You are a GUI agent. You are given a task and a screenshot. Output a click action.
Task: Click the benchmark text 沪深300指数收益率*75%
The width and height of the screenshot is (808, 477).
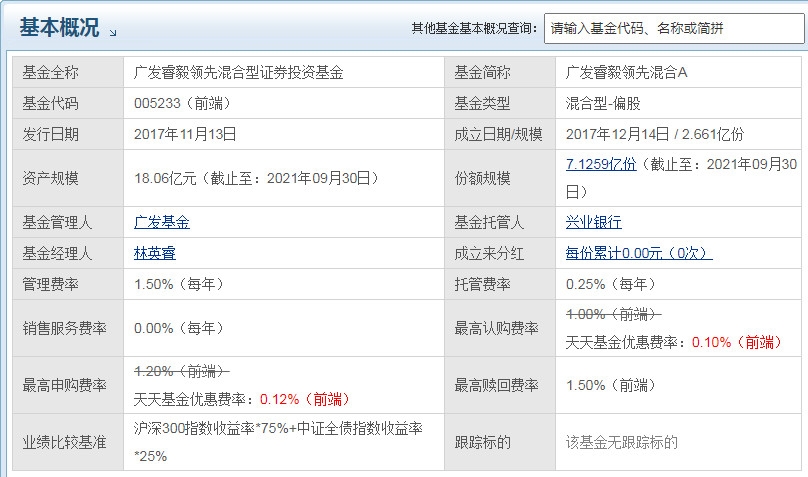tap(211, 428)
